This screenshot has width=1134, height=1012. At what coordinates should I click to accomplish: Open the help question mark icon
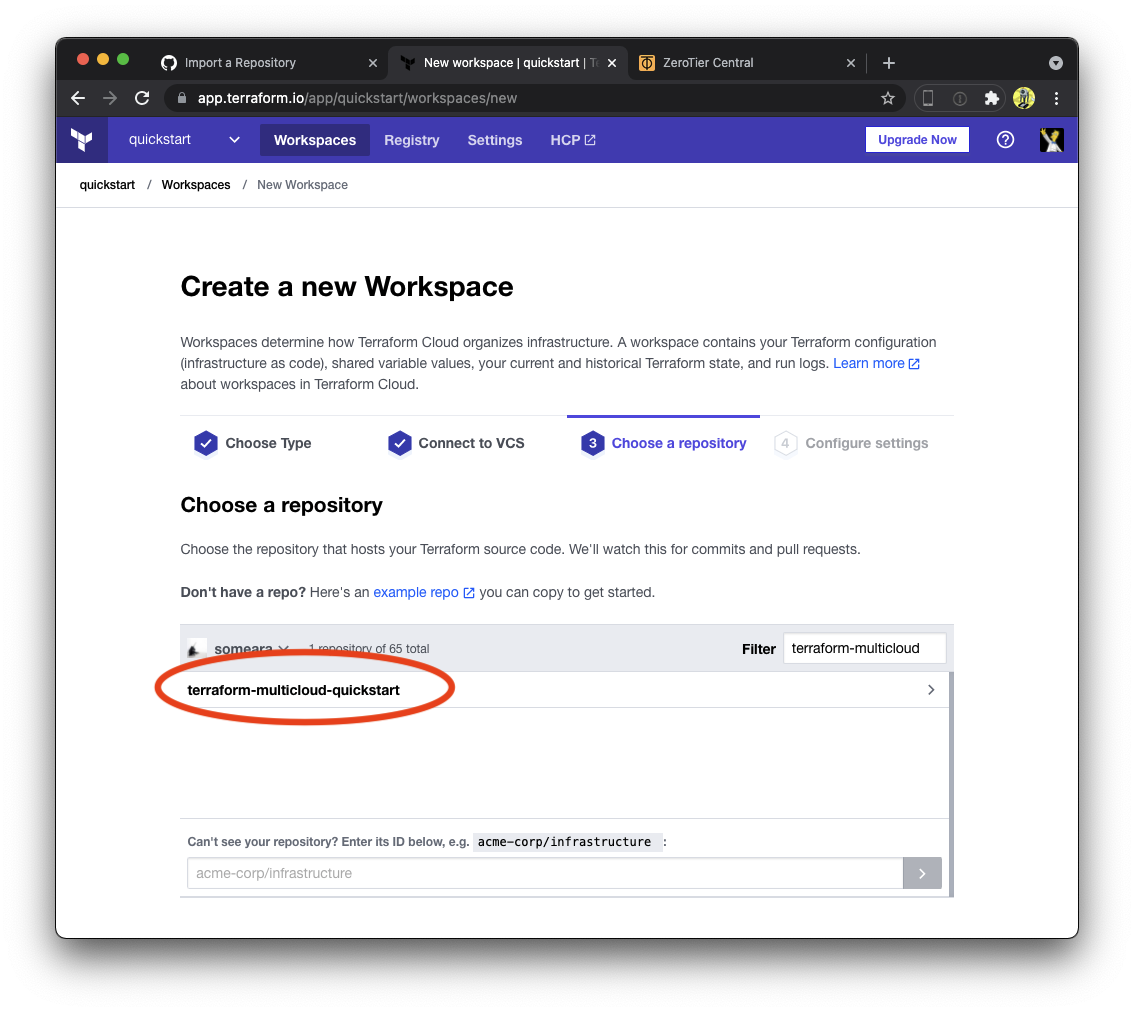point(1005,140)
